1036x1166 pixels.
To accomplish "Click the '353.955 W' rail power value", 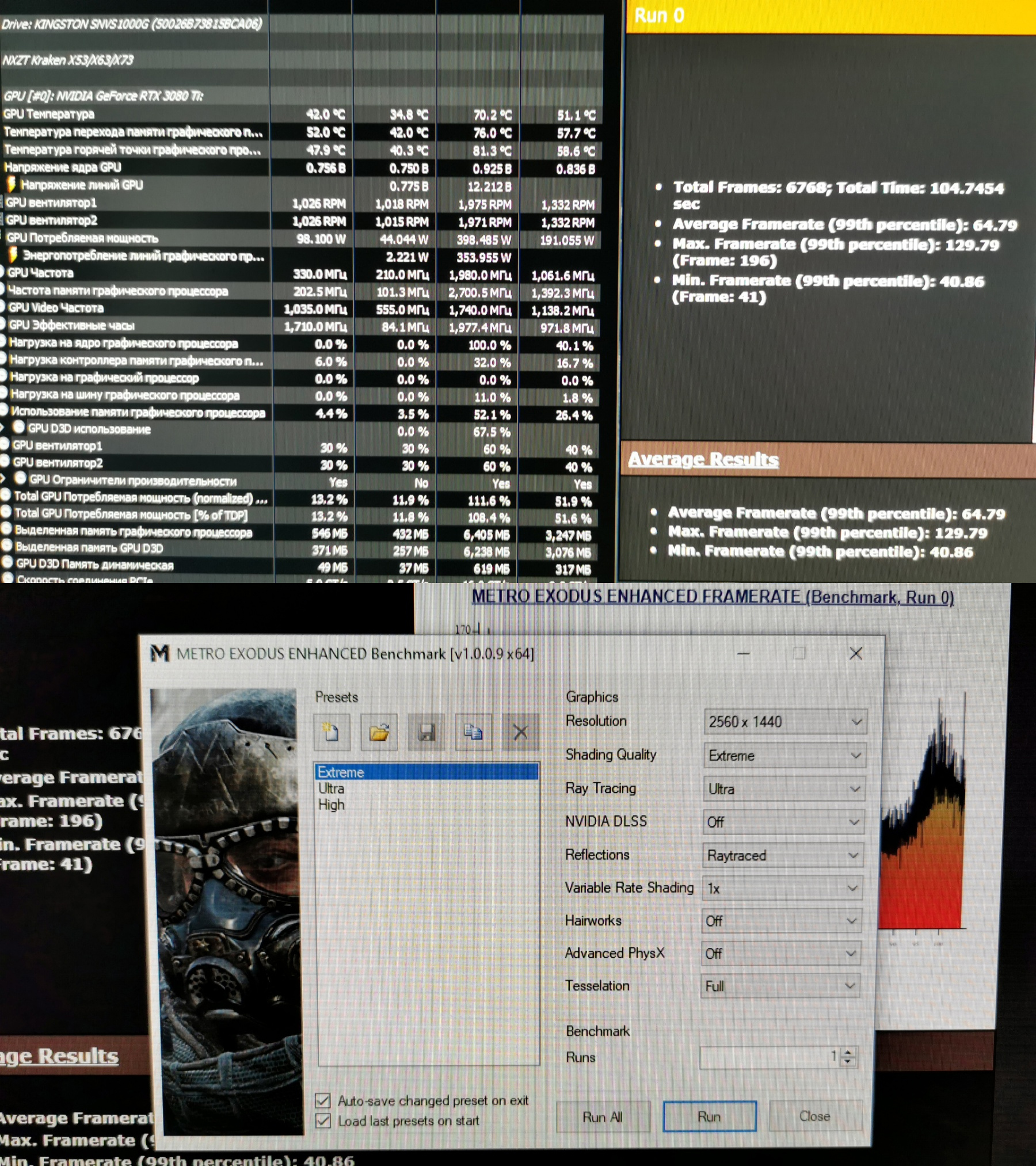I will tap(484, 257).
